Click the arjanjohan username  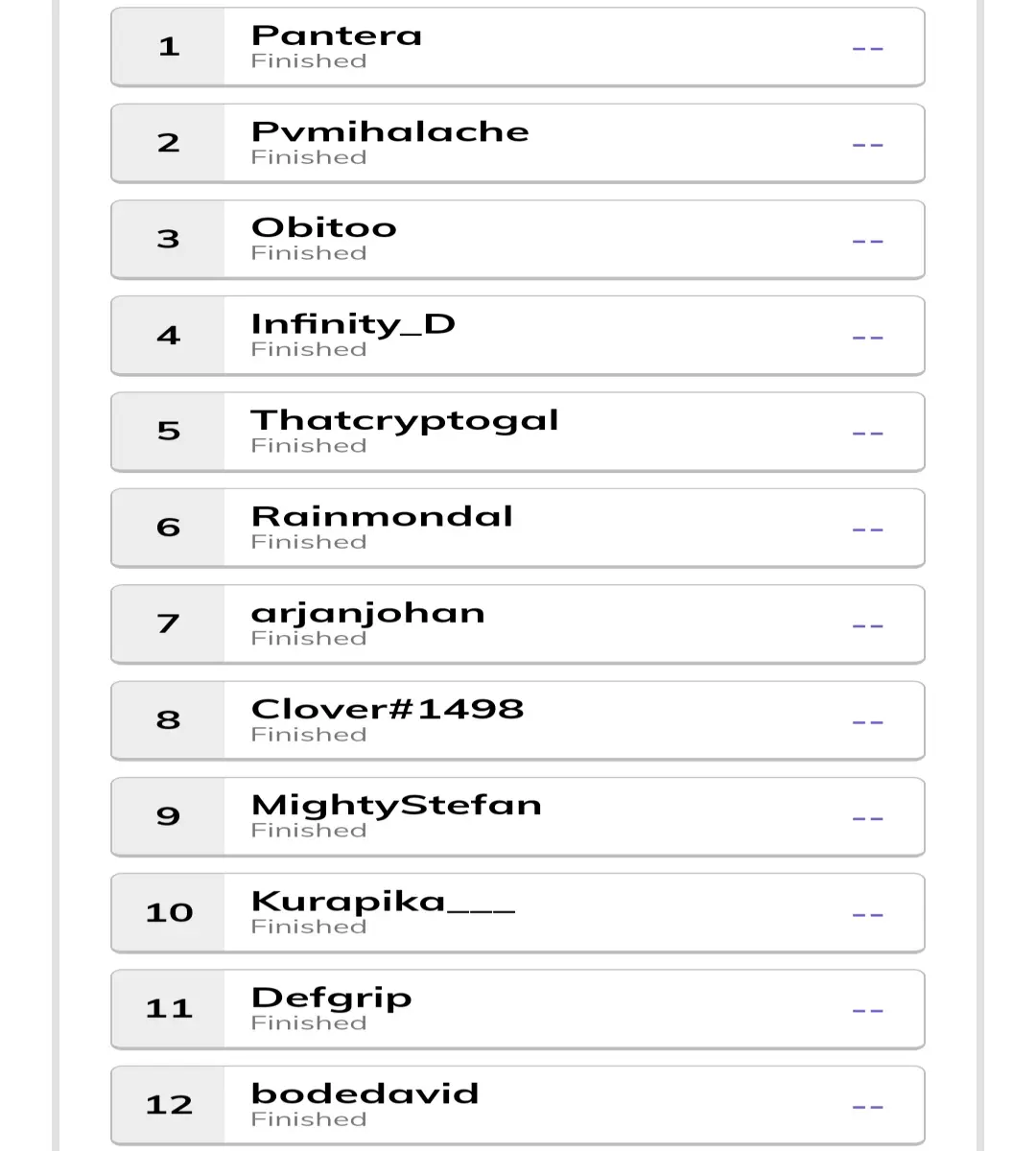click(368, 614)
